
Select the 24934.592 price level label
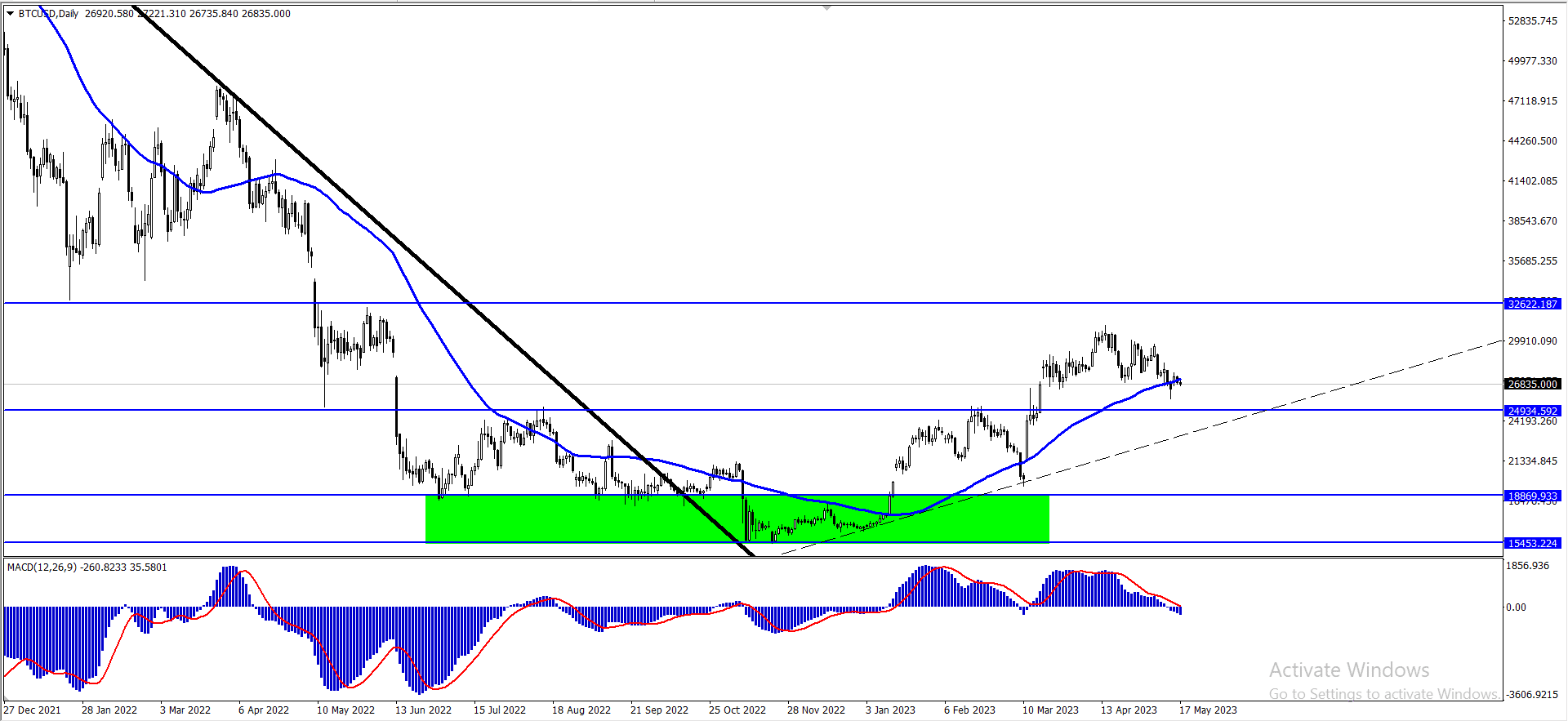pyautogui.click(x=1533, y=411)
